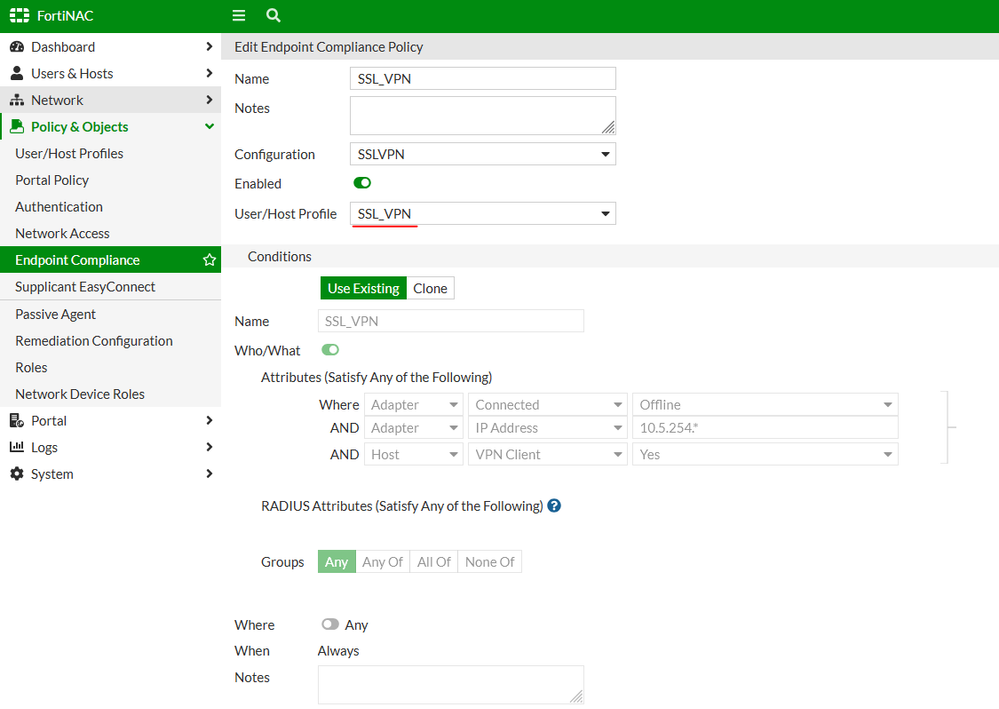Toggle the Where Any switch
Image resolution: width=999 pixels, height=709 pixels.
[x=330, y=624]
